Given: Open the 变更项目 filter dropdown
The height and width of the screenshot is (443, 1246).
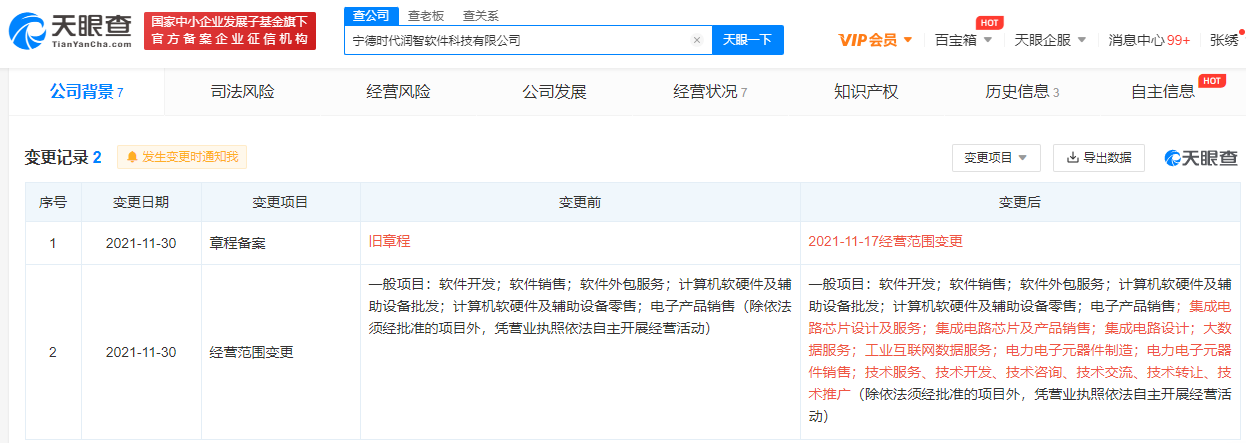Looking at the screenshot, I should [x=996, y=158].
